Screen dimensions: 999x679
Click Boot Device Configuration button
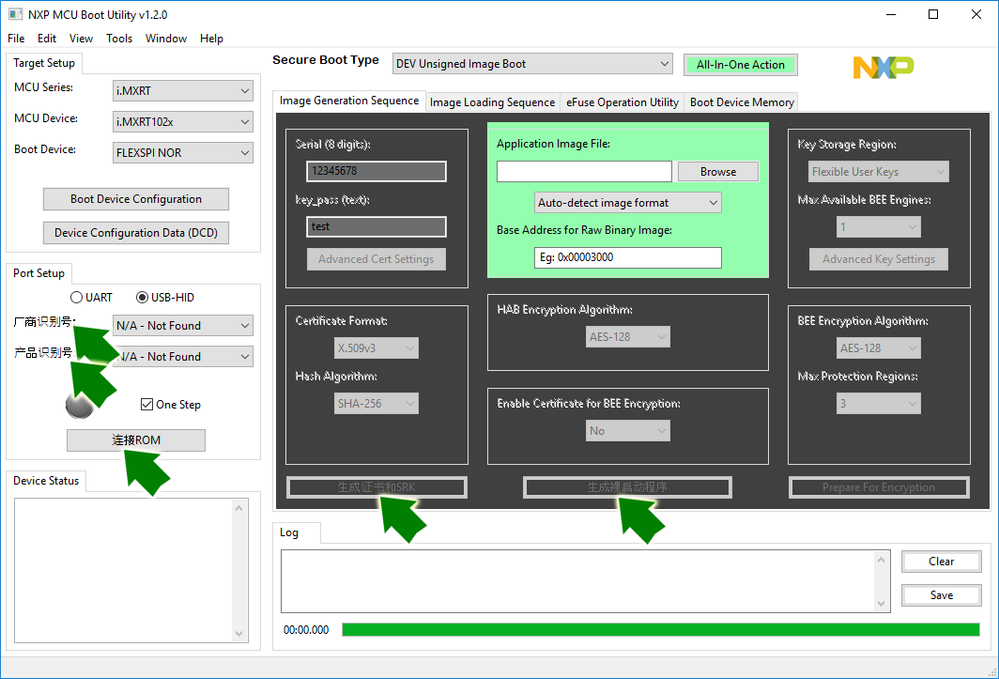pyautogui.click(x=136, y=199)
